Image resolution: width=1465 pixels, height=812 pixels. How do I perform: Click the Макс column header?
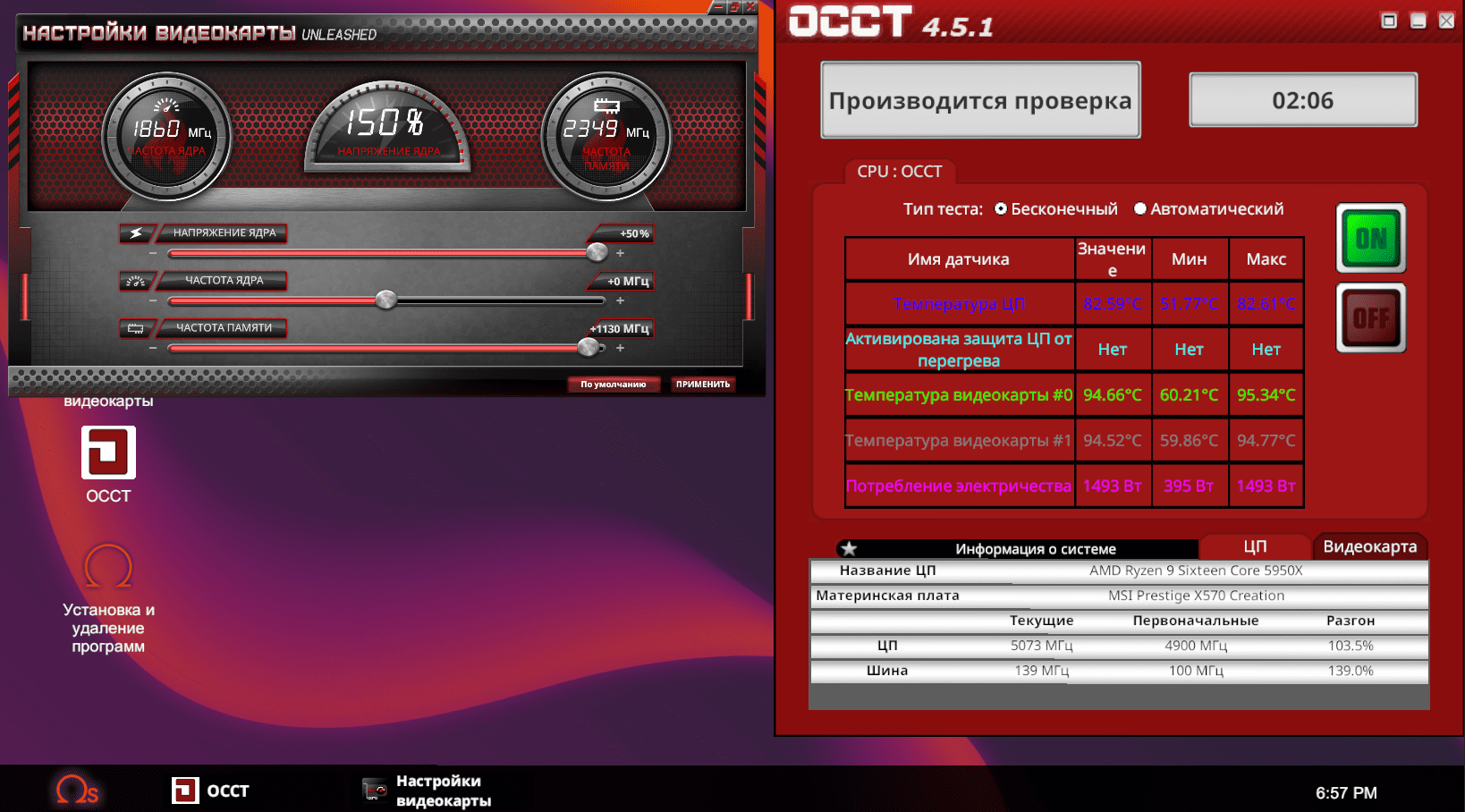[1266, 259]
